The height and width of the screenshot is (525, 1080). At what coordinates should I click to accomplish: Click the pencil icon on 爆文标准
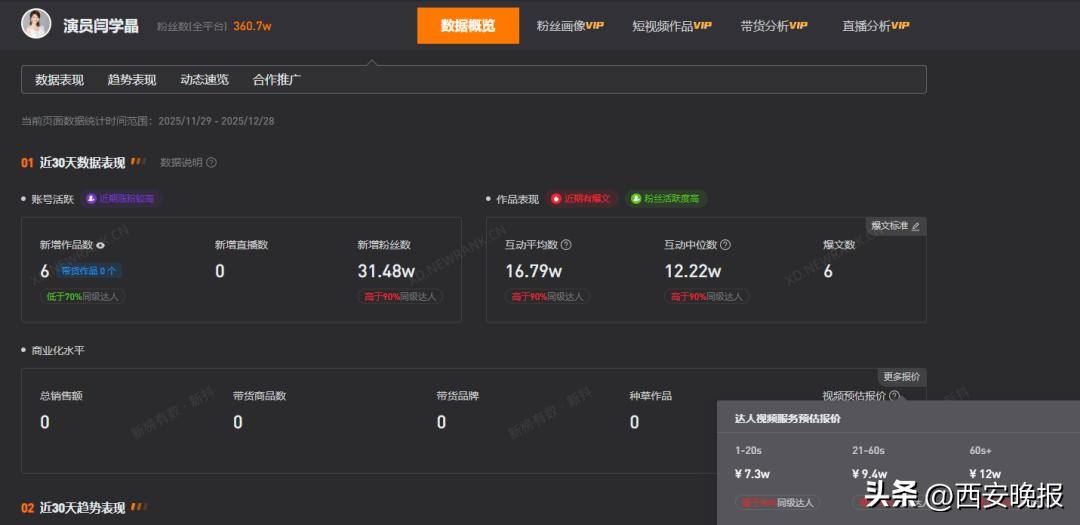click(x=915, y=227)
